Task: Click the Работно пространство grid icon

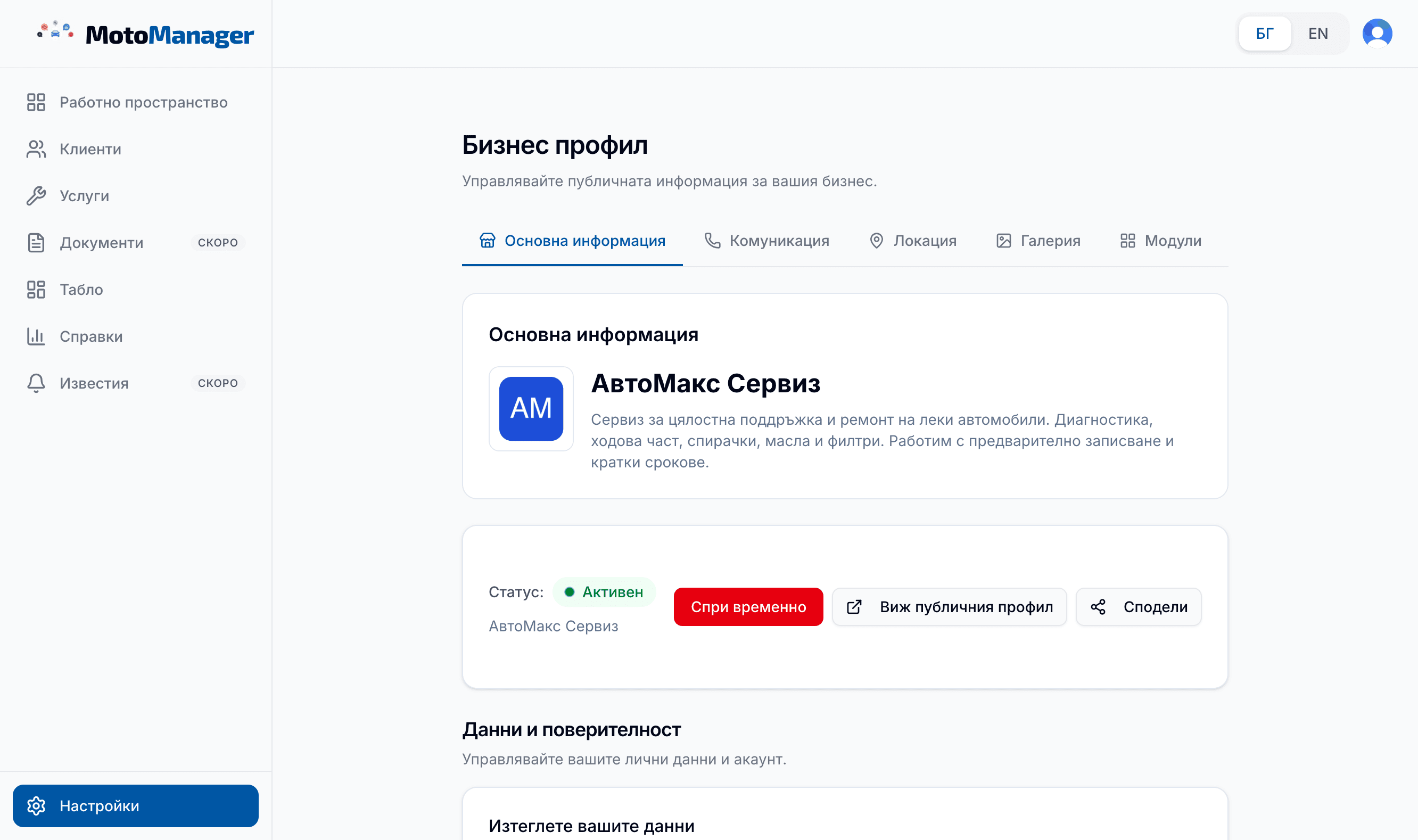Action: point(36,102)
